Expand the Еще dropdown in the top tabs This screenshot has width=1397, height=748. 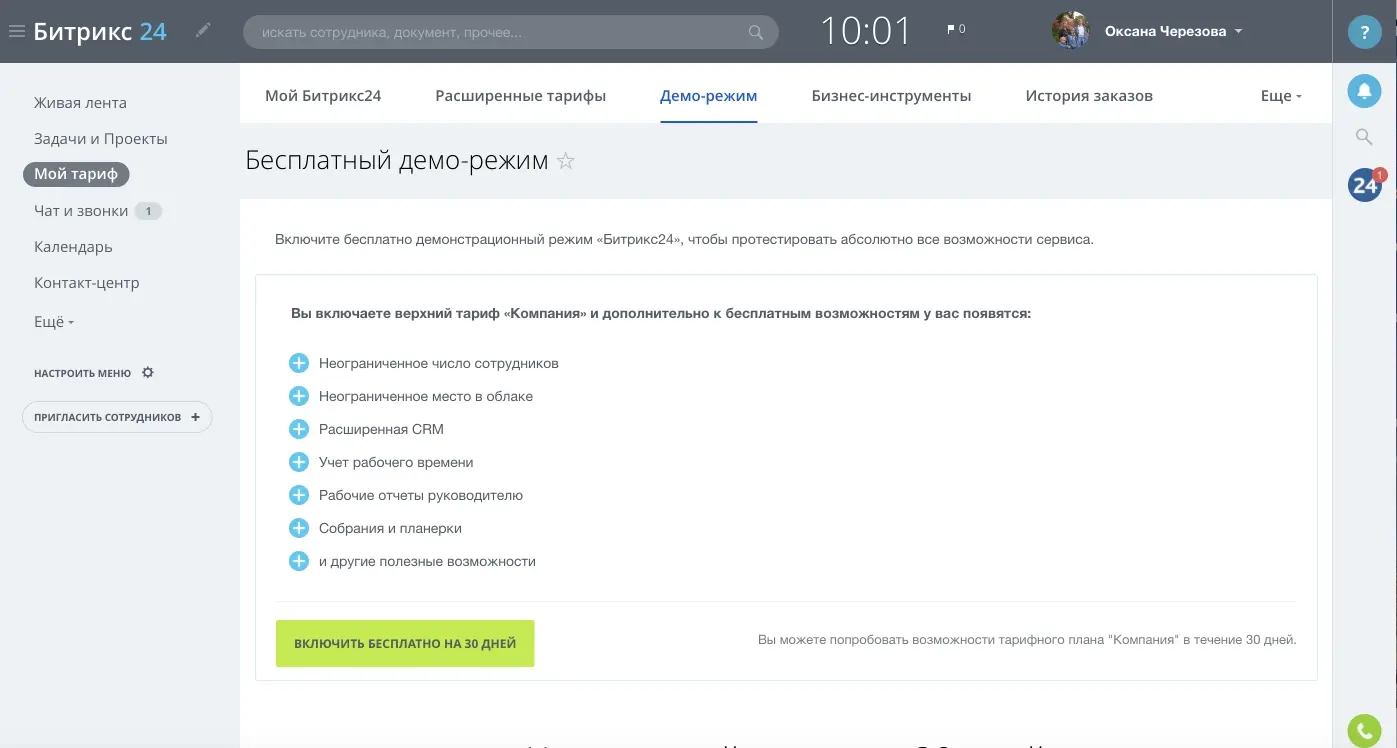pos(1281,96)
